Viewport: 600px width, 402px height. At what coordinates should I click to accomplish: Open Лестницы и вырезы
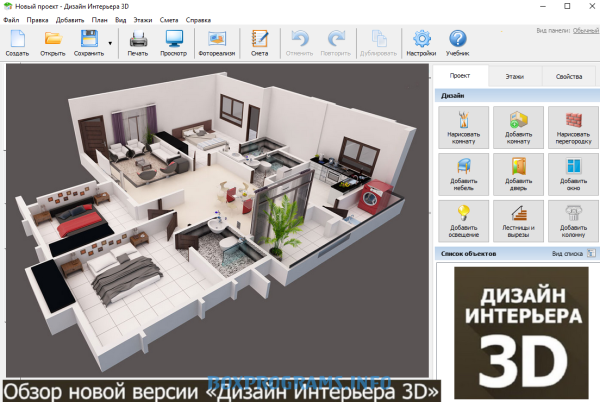(x=518, y=221)
